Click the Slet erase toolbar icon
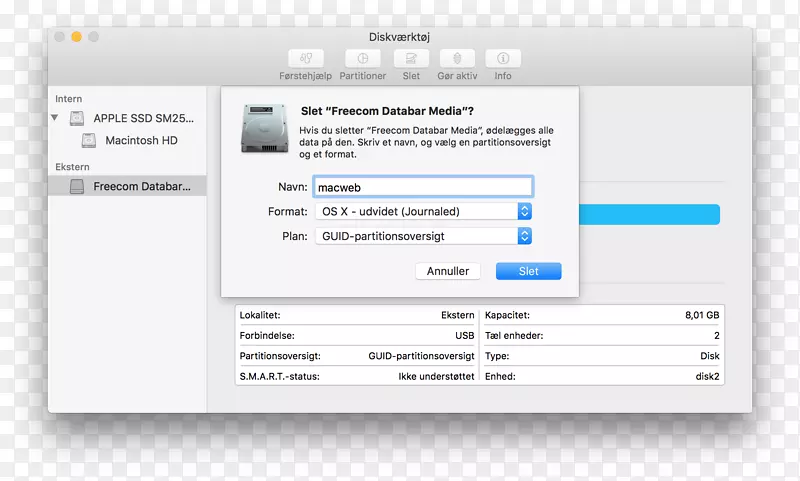Screen dimensions: 800x481 [x=411, y=59]
